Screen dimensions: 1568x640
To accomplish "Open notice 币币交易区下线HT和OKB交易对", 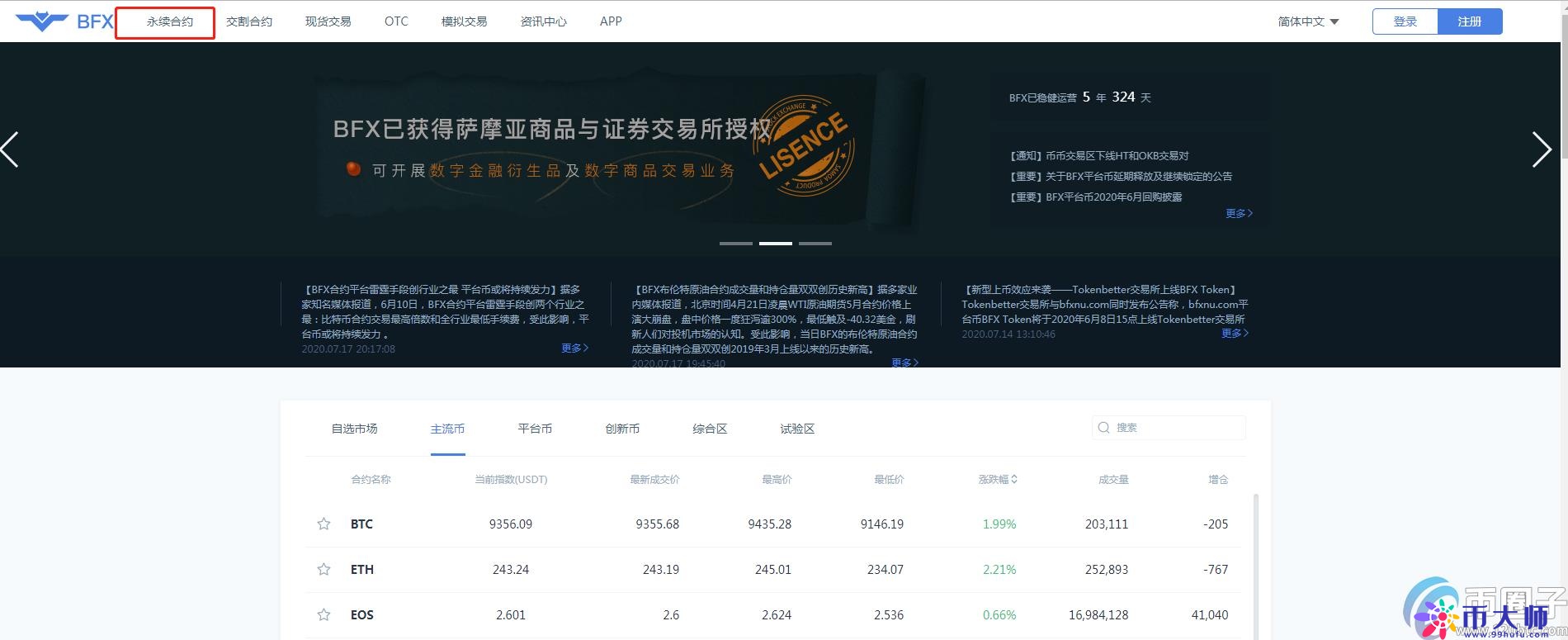I will 1099,155.
